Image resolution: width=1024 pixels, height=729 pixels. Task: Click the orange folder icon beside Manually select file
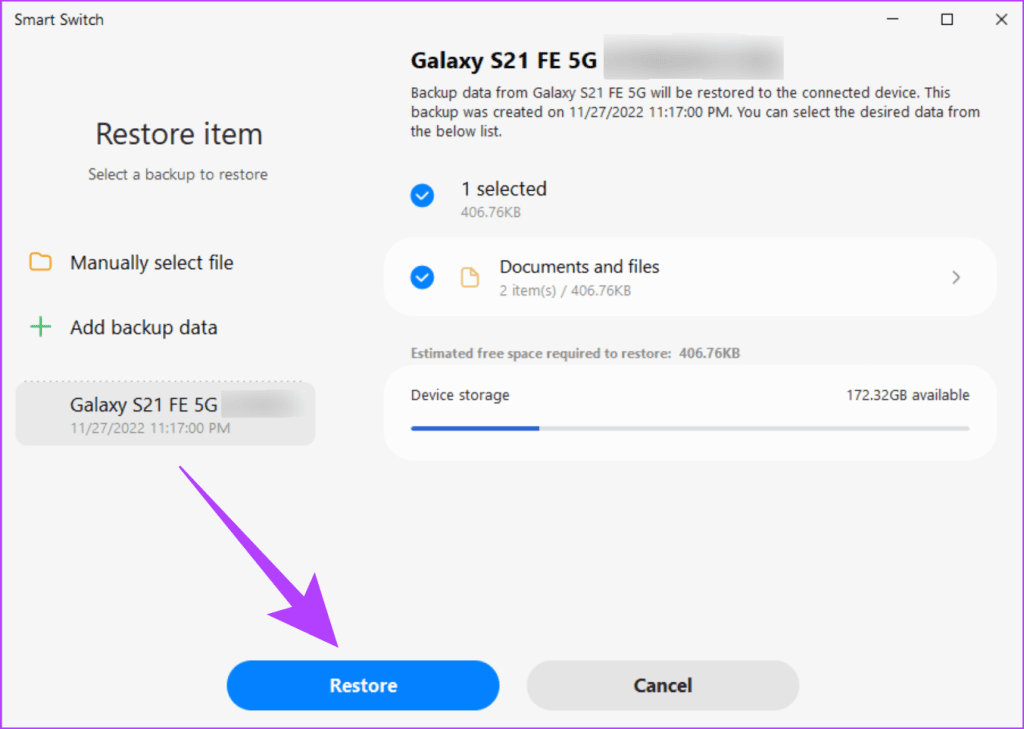point(40,262)
